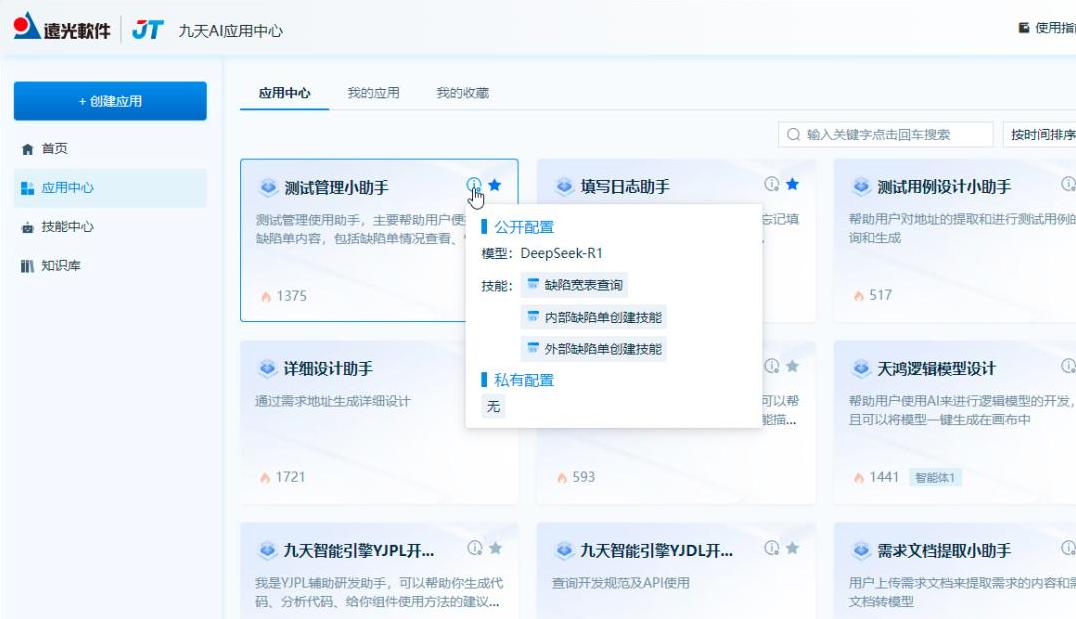
Task: Favorite the card showing 593 via star
Action: (x=793, y=366)
